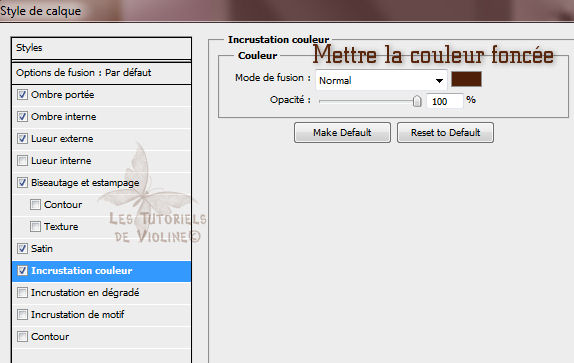Enable the Incrustation de motif checkbox
This screenshot has width=574, height=363.
point(22,314)
